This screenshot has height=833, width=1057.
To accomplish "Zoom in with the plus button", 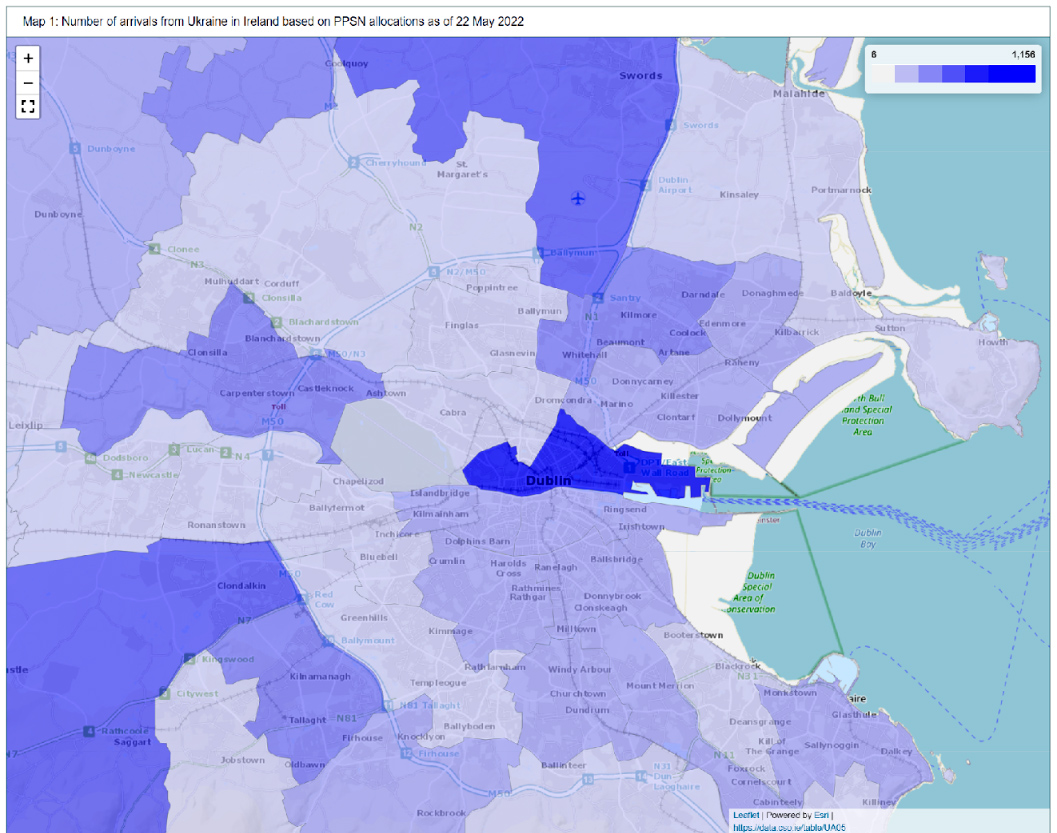I will tap(28, 59).
